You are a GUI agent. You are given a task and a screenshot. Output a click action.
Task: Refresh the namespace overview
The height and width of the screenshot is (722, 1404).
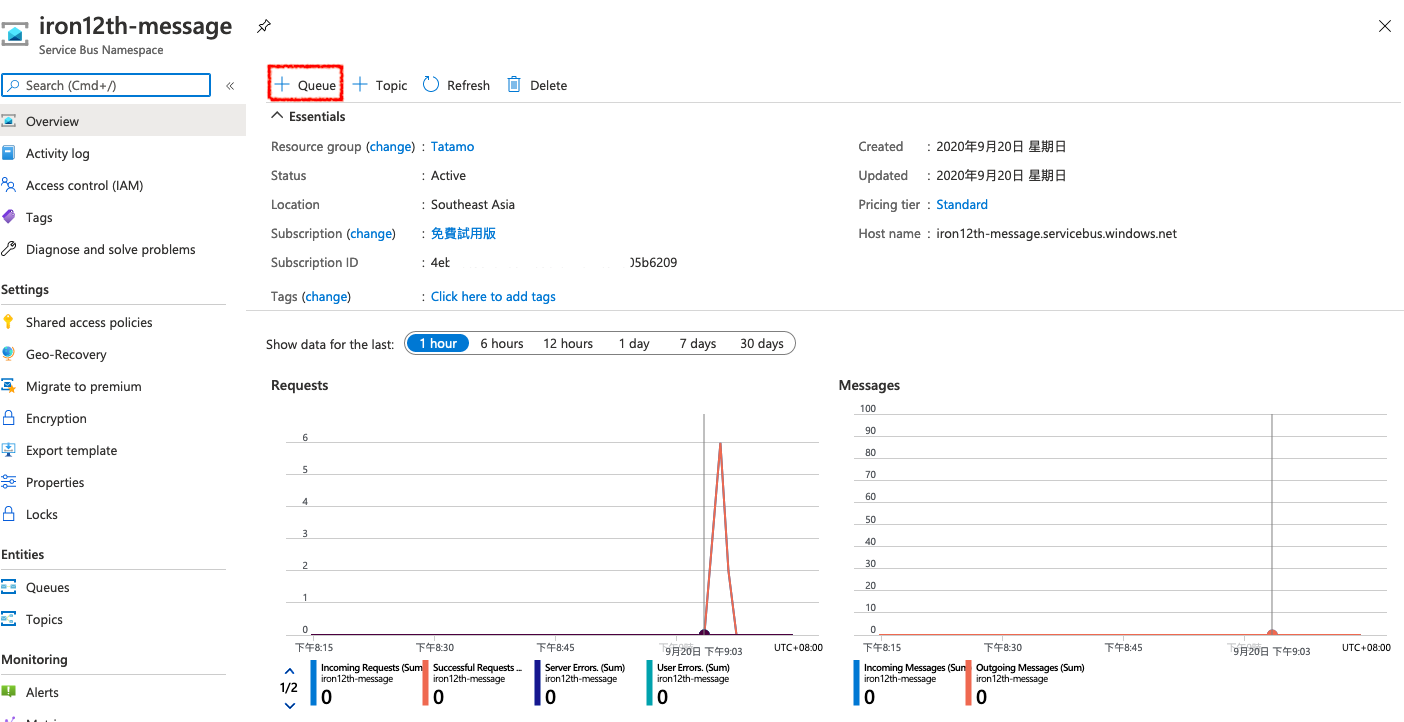(x=456, y=85)
